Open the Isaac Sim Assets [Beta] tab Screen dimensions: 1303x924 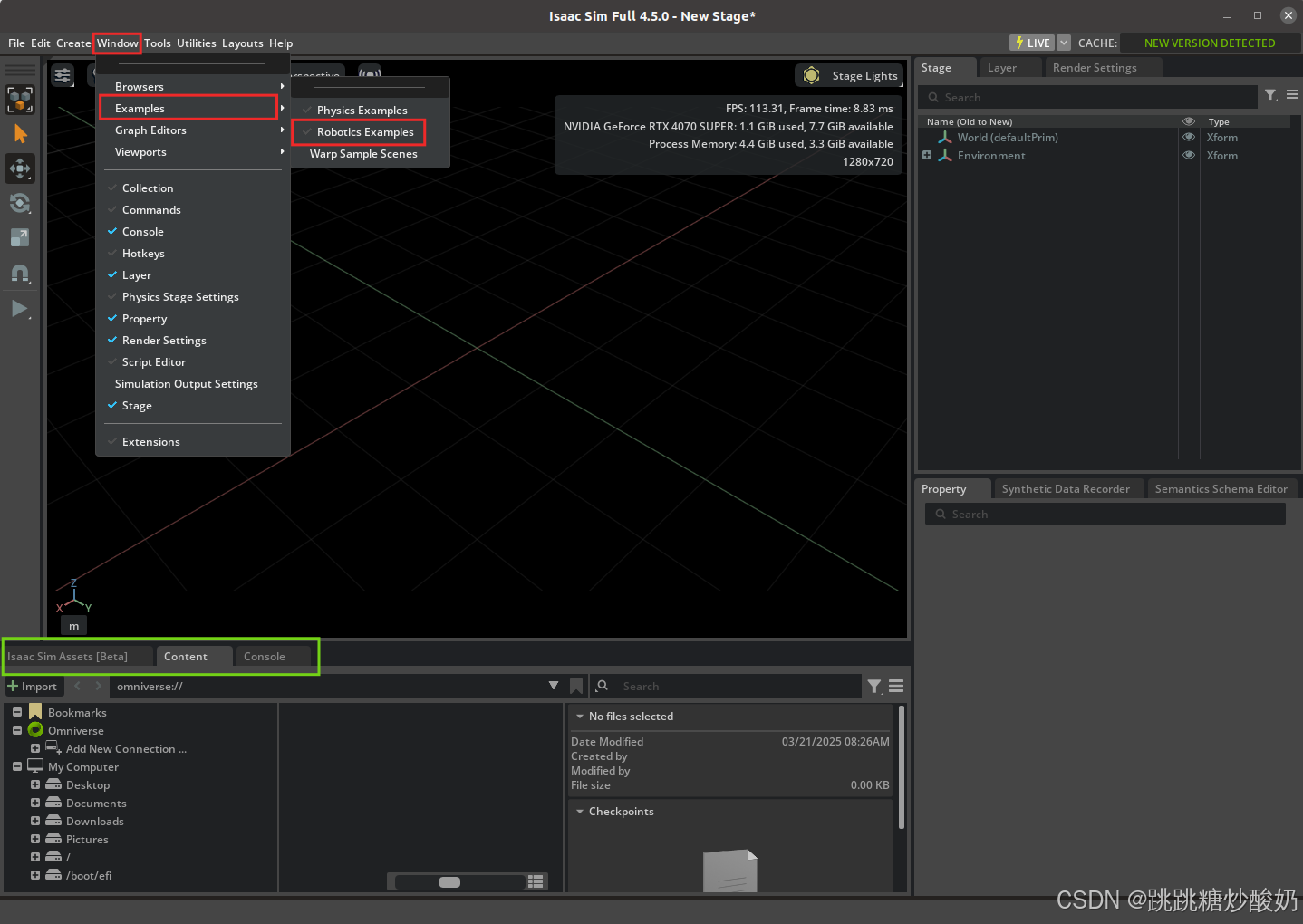point(68,656)
